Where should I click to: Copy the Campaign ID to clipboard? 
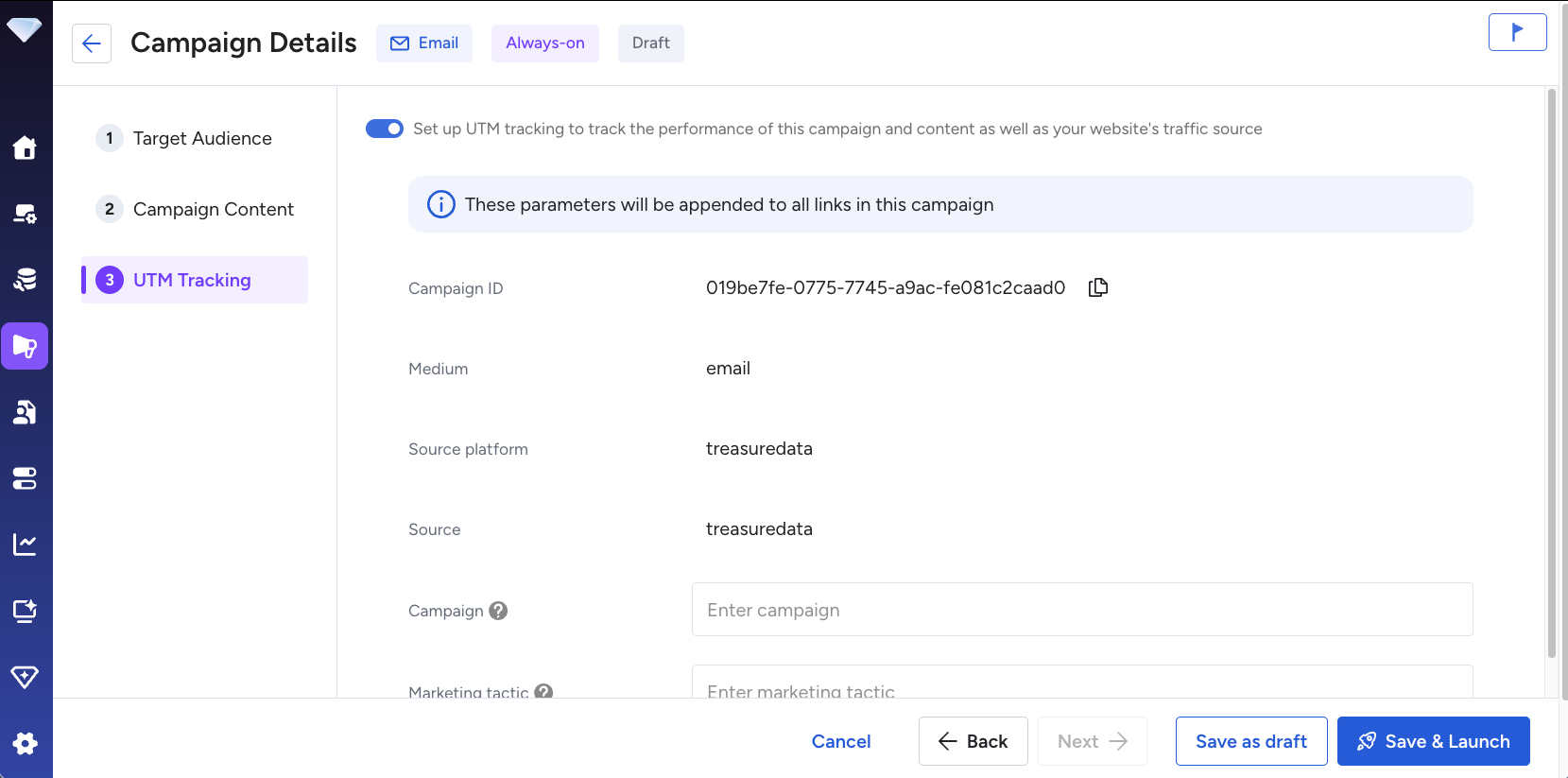pyautogui.click(x=1097, y=287)
